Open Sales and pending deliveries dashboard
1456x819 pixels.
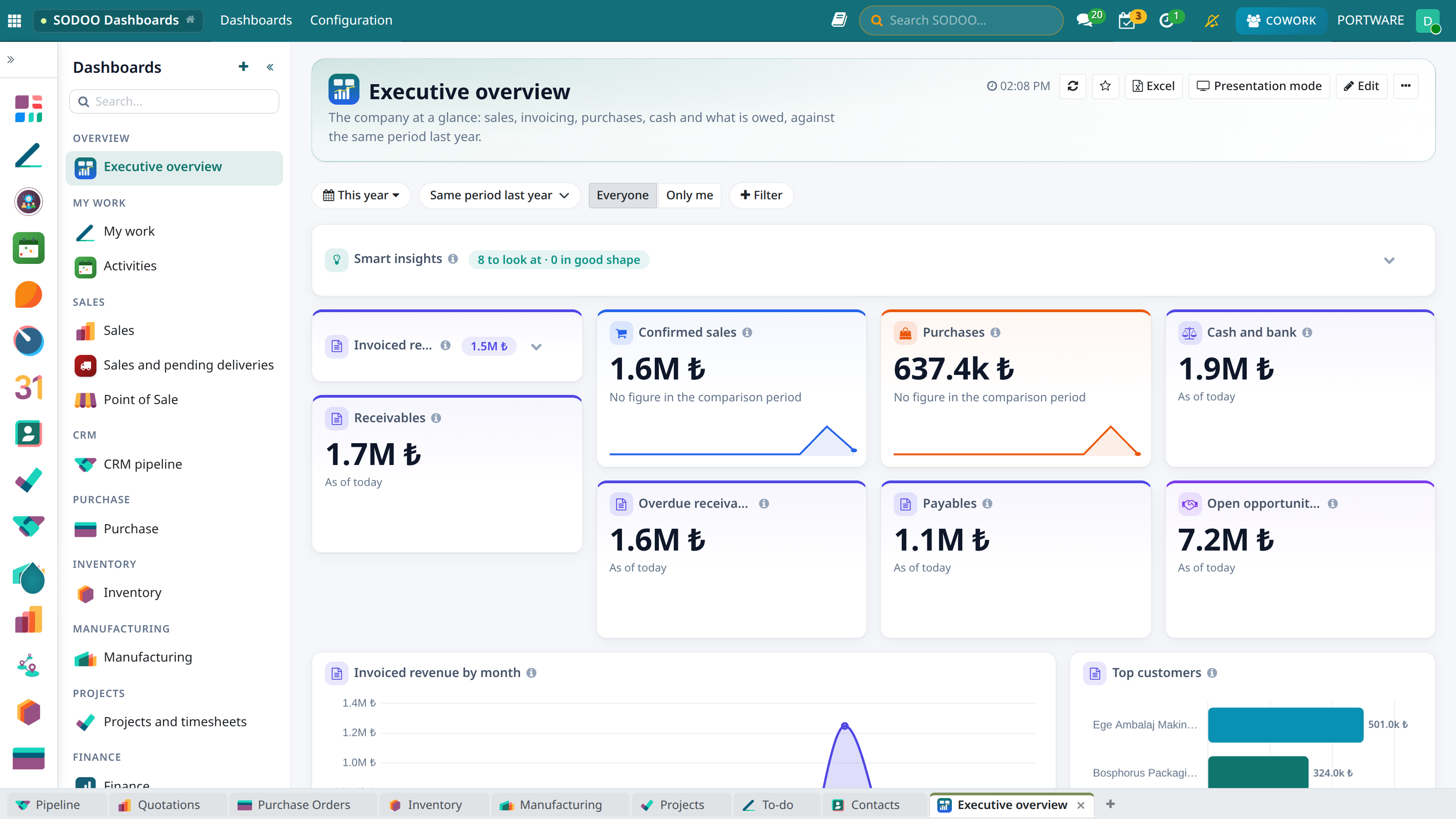point(174,365)
